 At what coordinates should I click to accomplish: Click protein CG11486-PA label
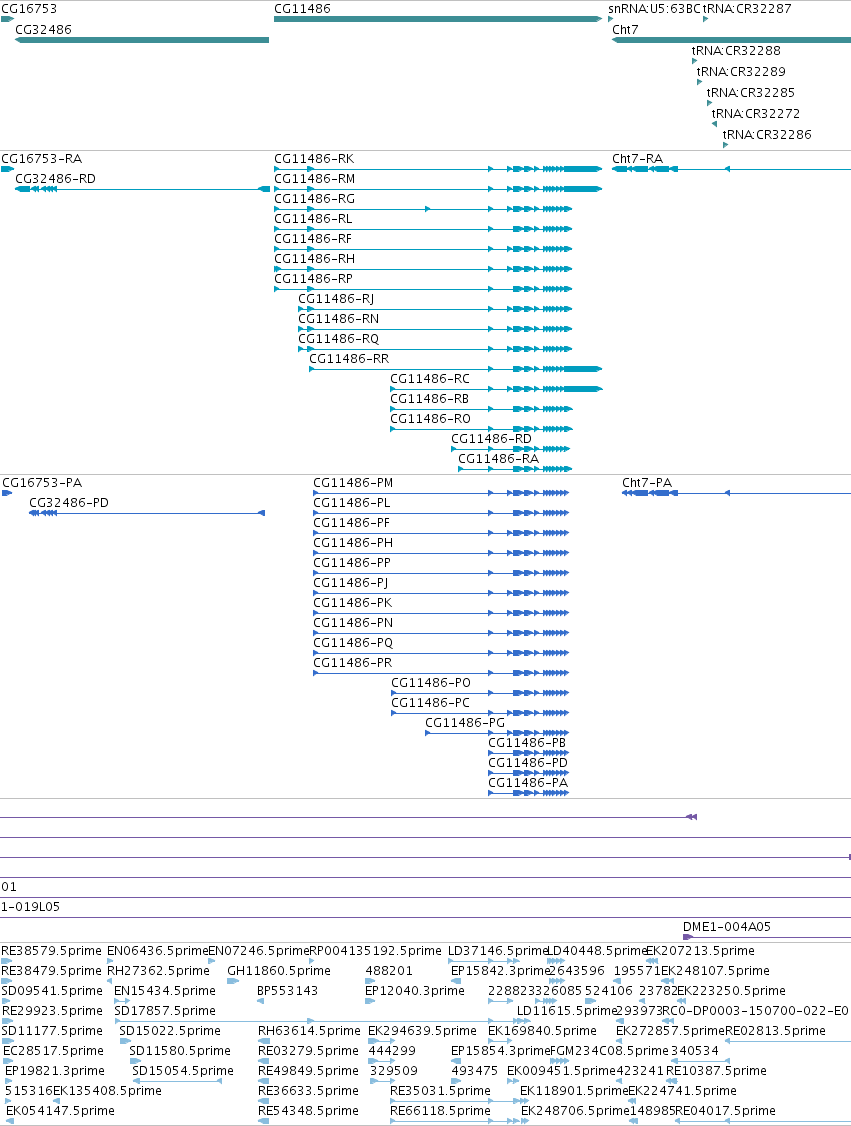pyautogui.click(x=528, y=783)
